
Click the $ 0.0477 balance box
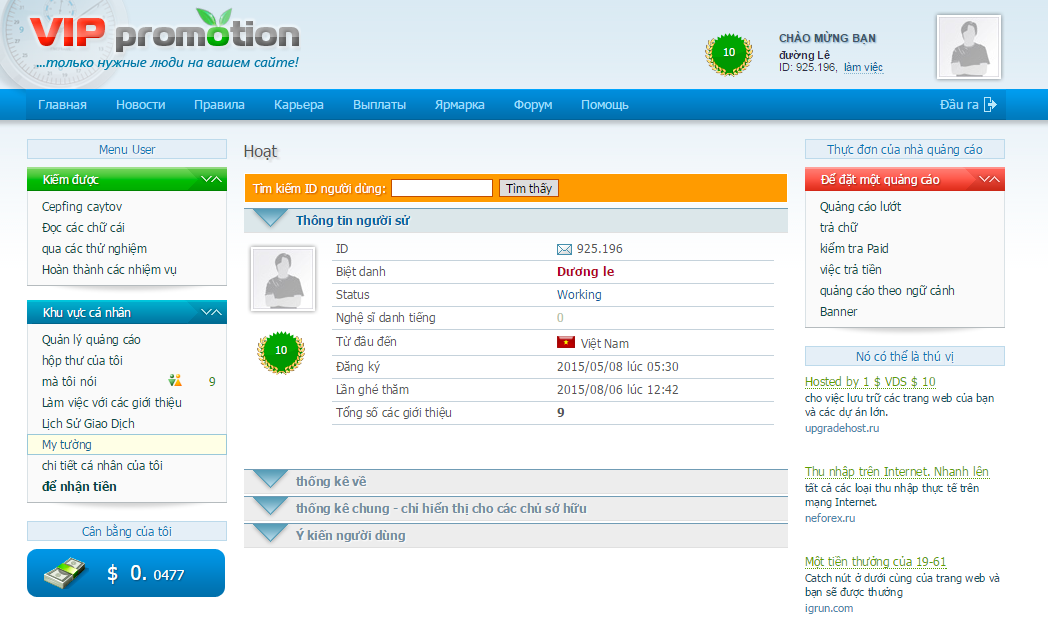pos(126,573)
